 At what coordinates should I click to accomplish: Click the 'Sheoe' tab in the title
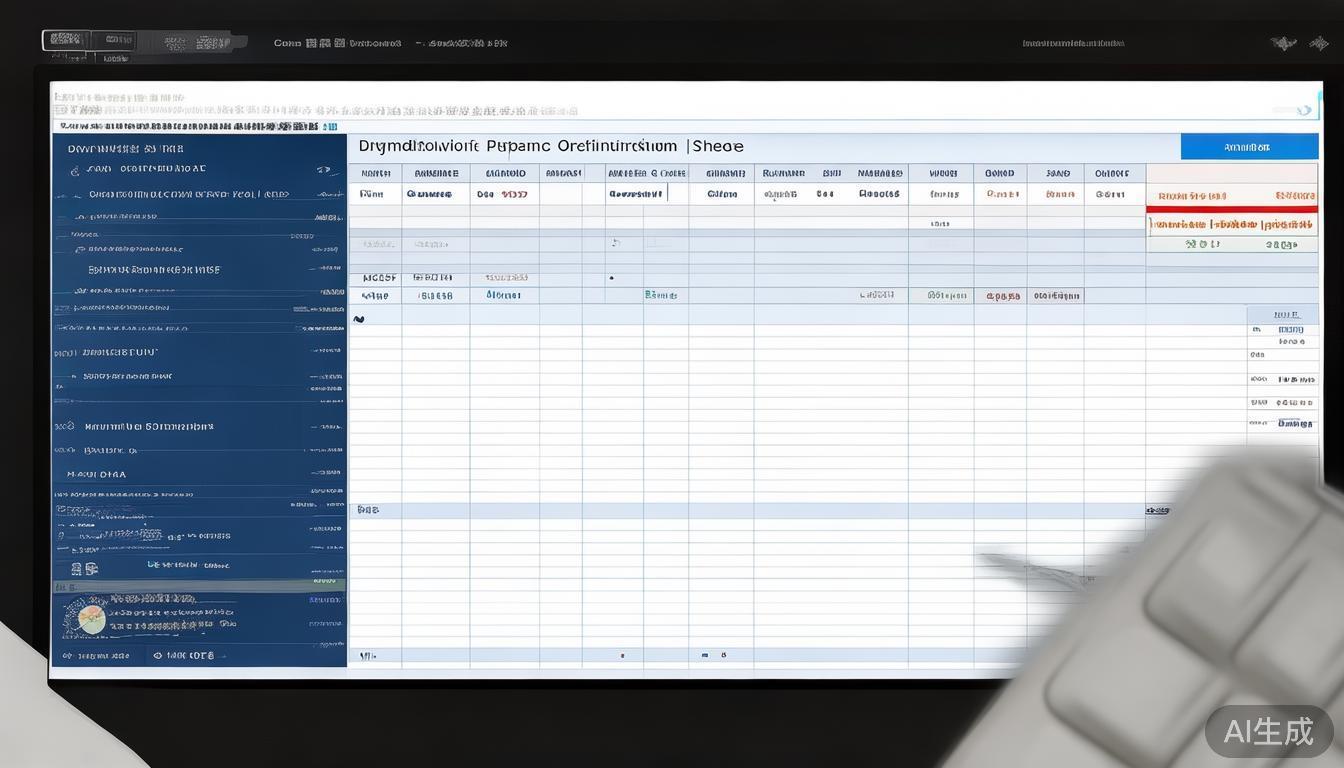click(718, 146)
